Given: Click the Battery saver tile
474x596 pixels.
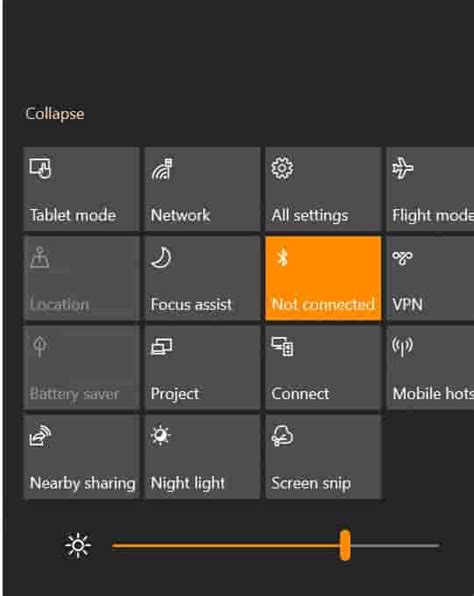Looking at the screenshot, I should 82,368.
